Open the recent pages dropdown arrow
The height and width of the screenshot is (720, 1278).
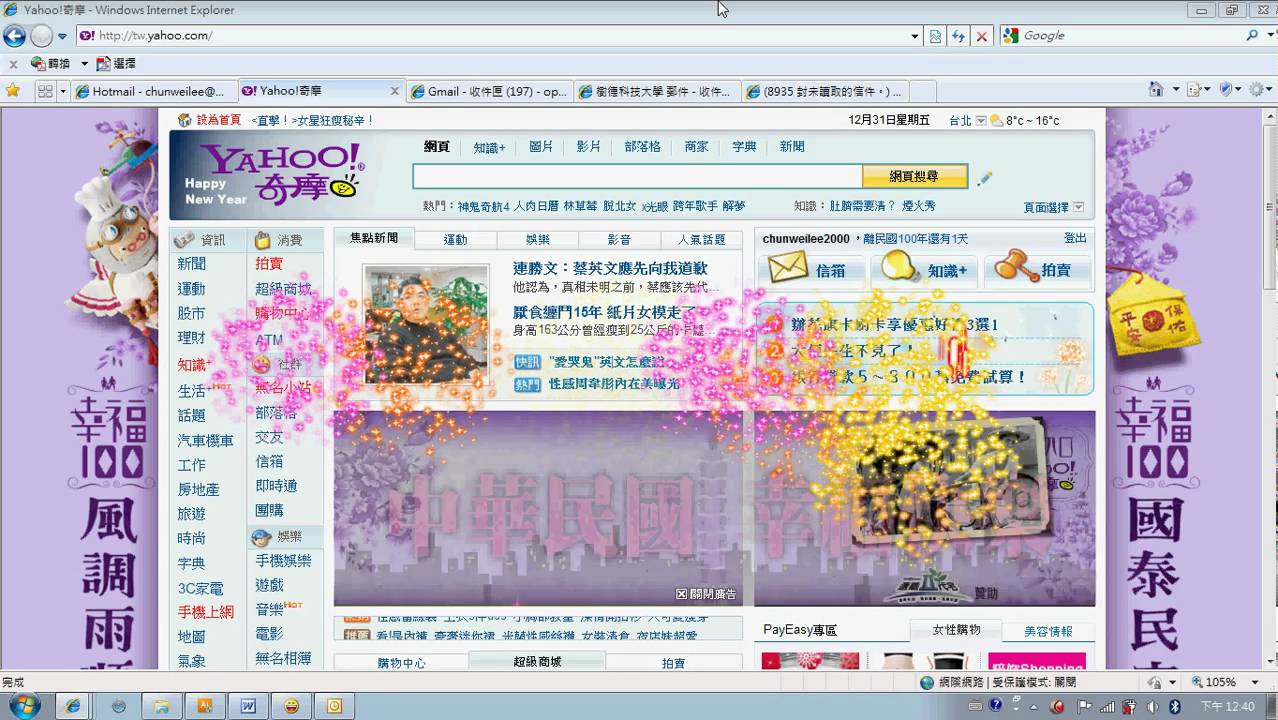(62, 36)
